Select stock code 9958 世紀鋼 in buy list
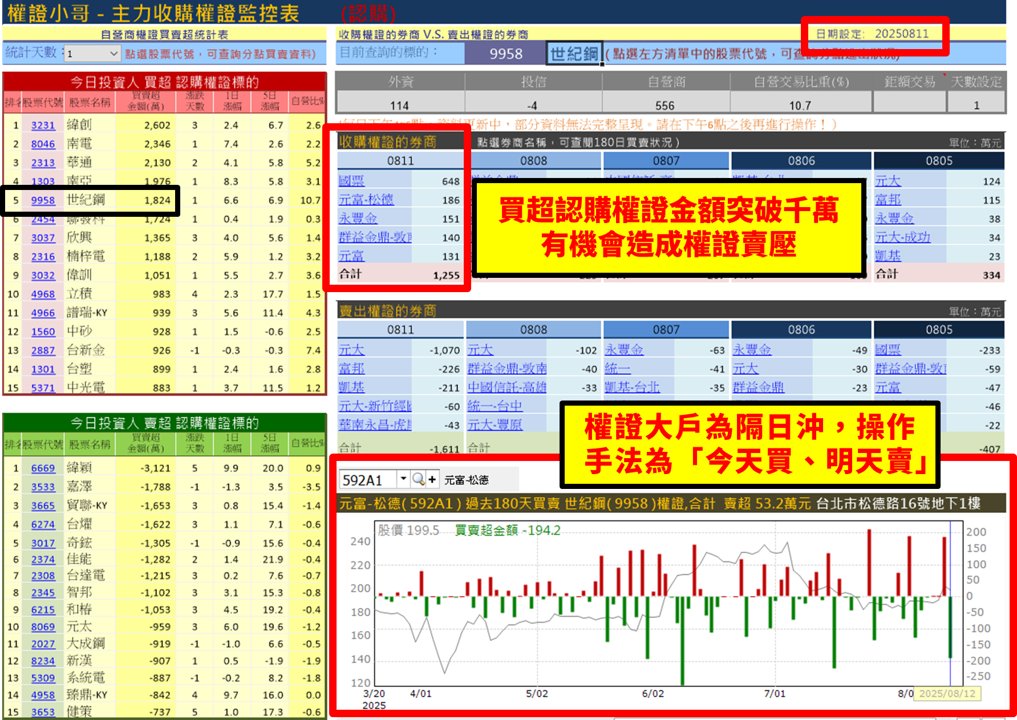This screenshot has height=720, width=1017. pyautogui.click(x=43, y=200)
